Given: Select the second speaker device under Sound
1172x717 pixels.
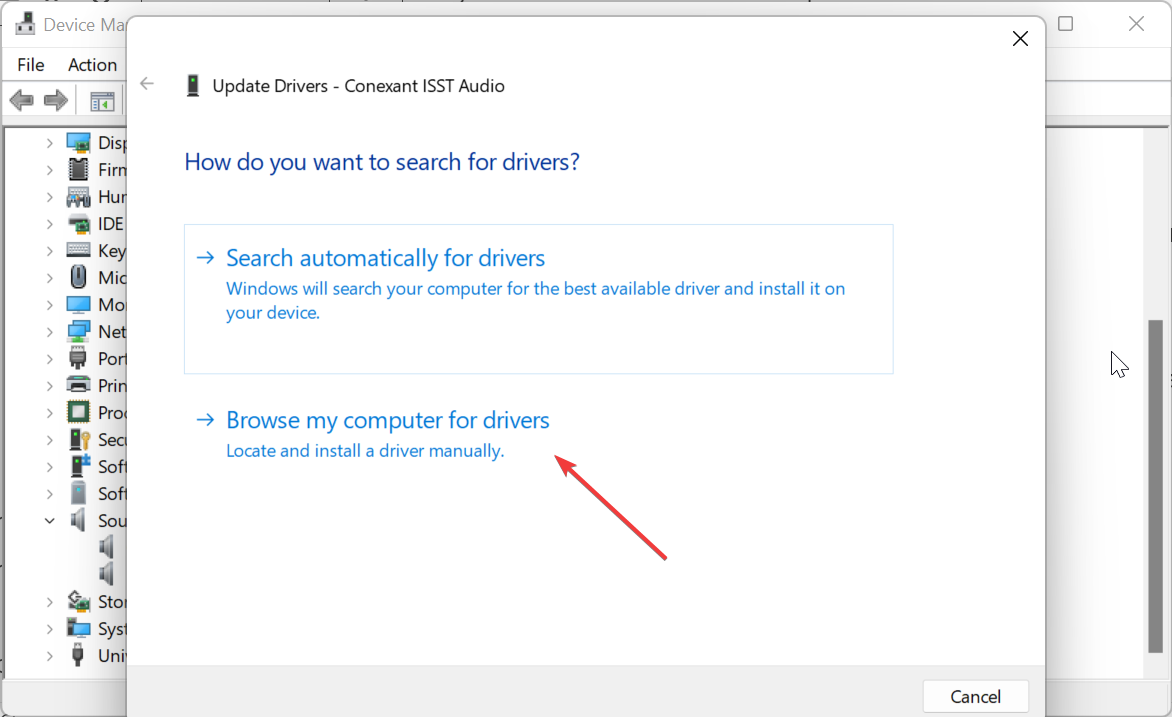Looking at the screenshot, I should tap(107, 574).
